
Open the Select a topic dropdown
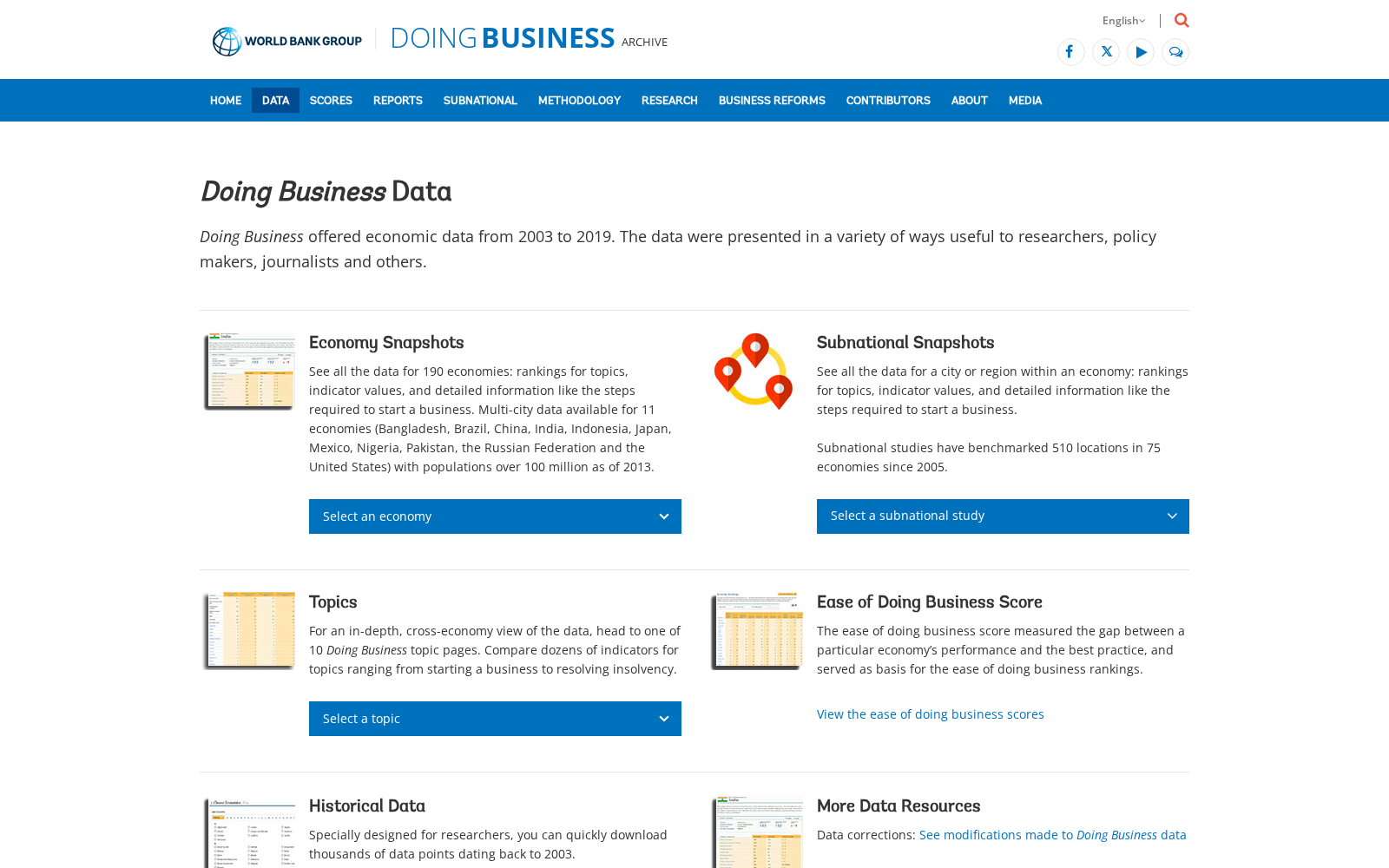coord(495,719)
